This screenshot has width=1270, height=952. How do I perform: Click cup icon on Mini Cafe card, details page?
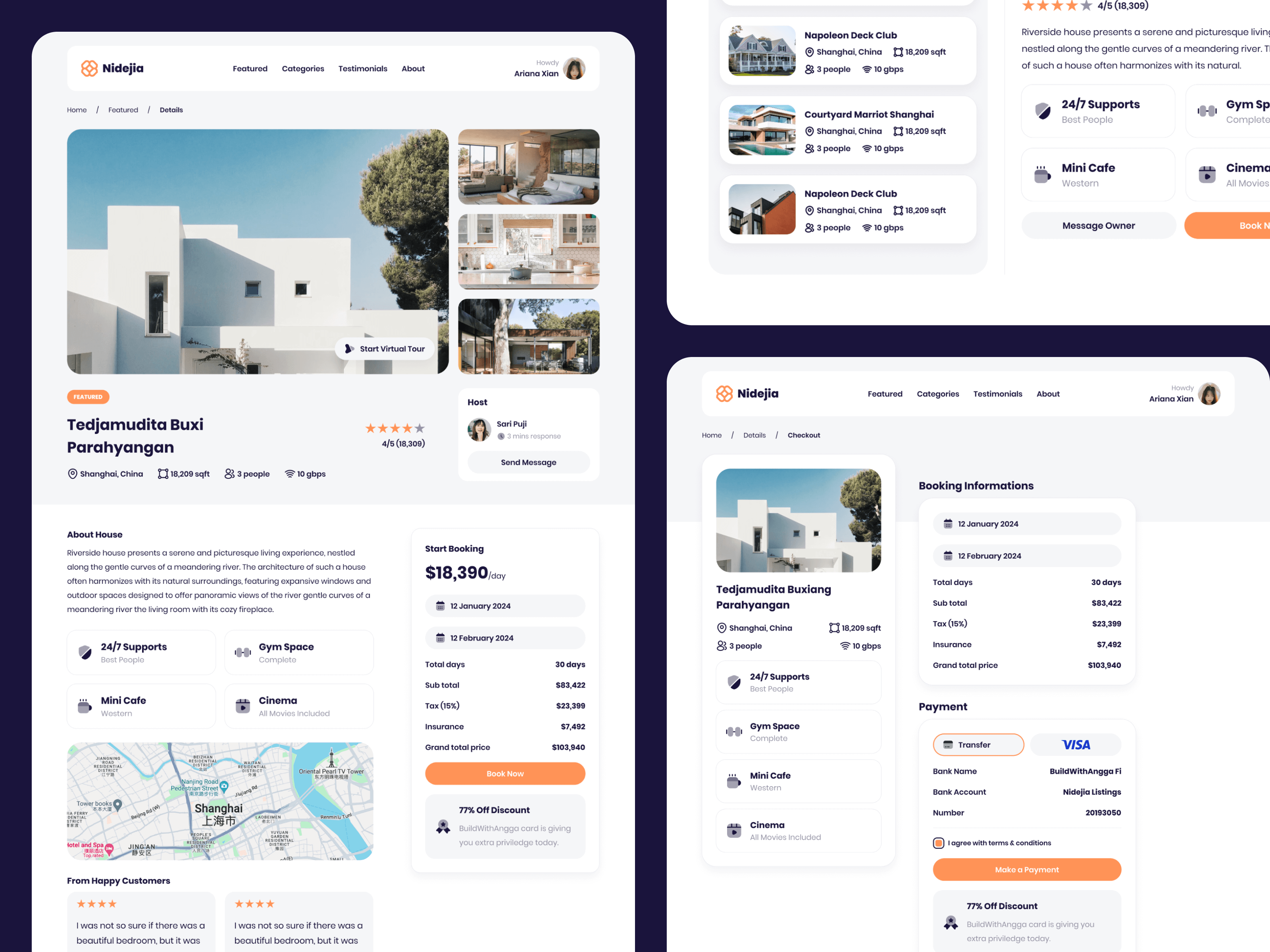[85, 706]
